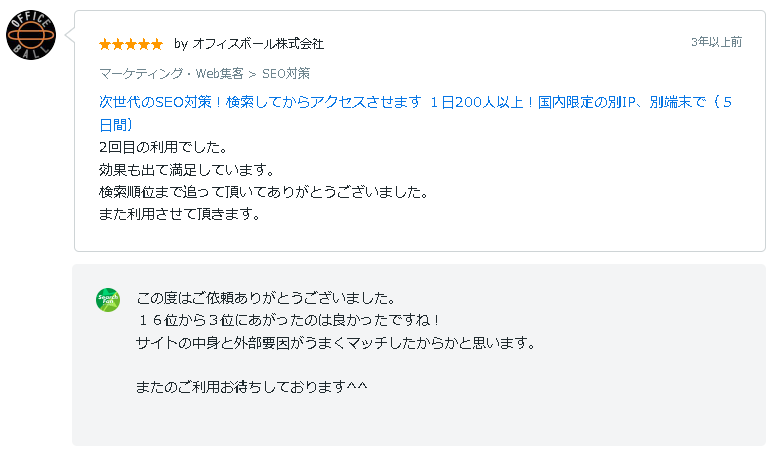Screen dimensions: 775x453
Task: Click the fourth orange rating star
Action: click(x=144, y=45)
